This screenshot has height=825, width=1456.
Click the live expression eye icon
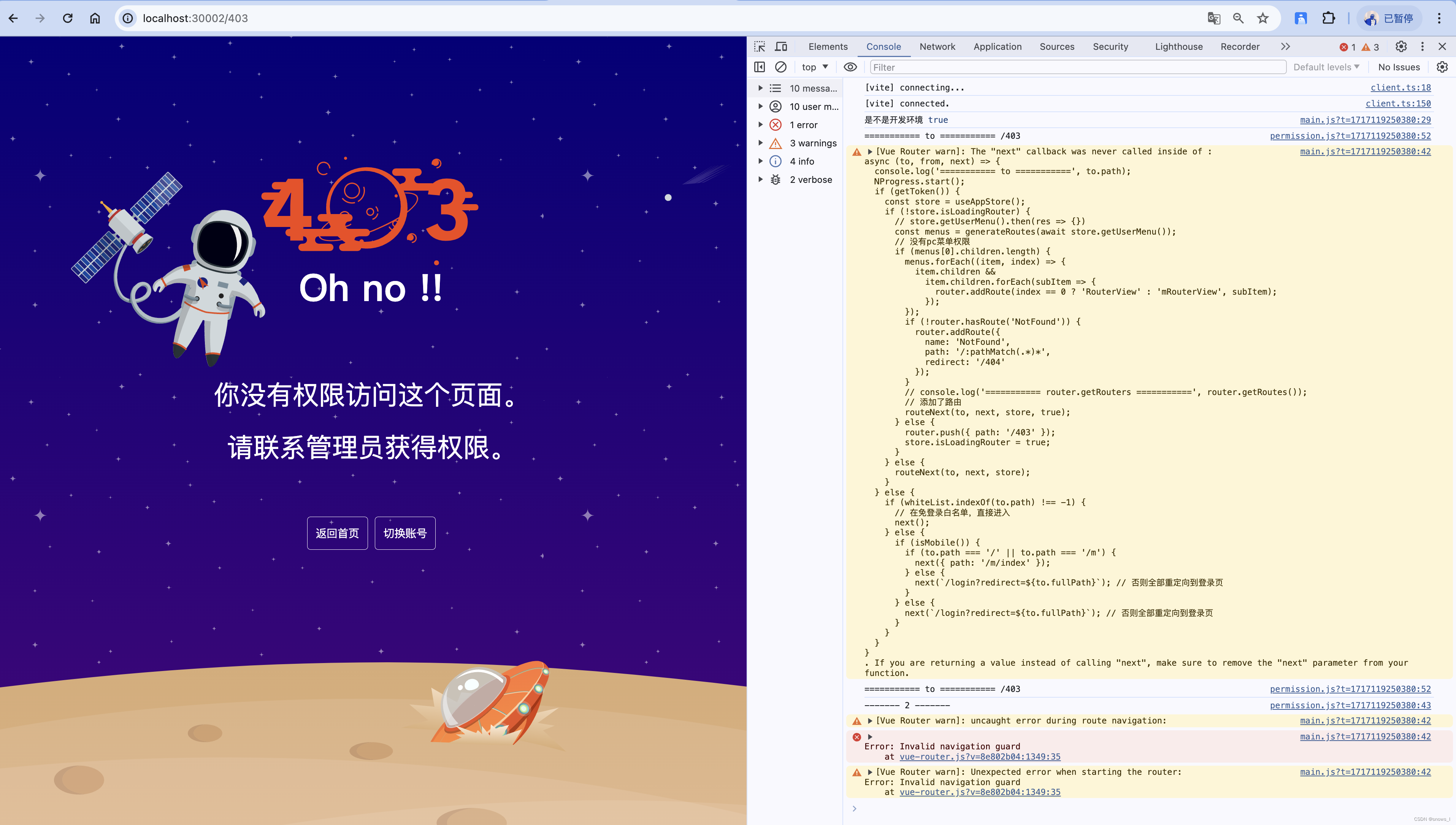tap(850, 67)
